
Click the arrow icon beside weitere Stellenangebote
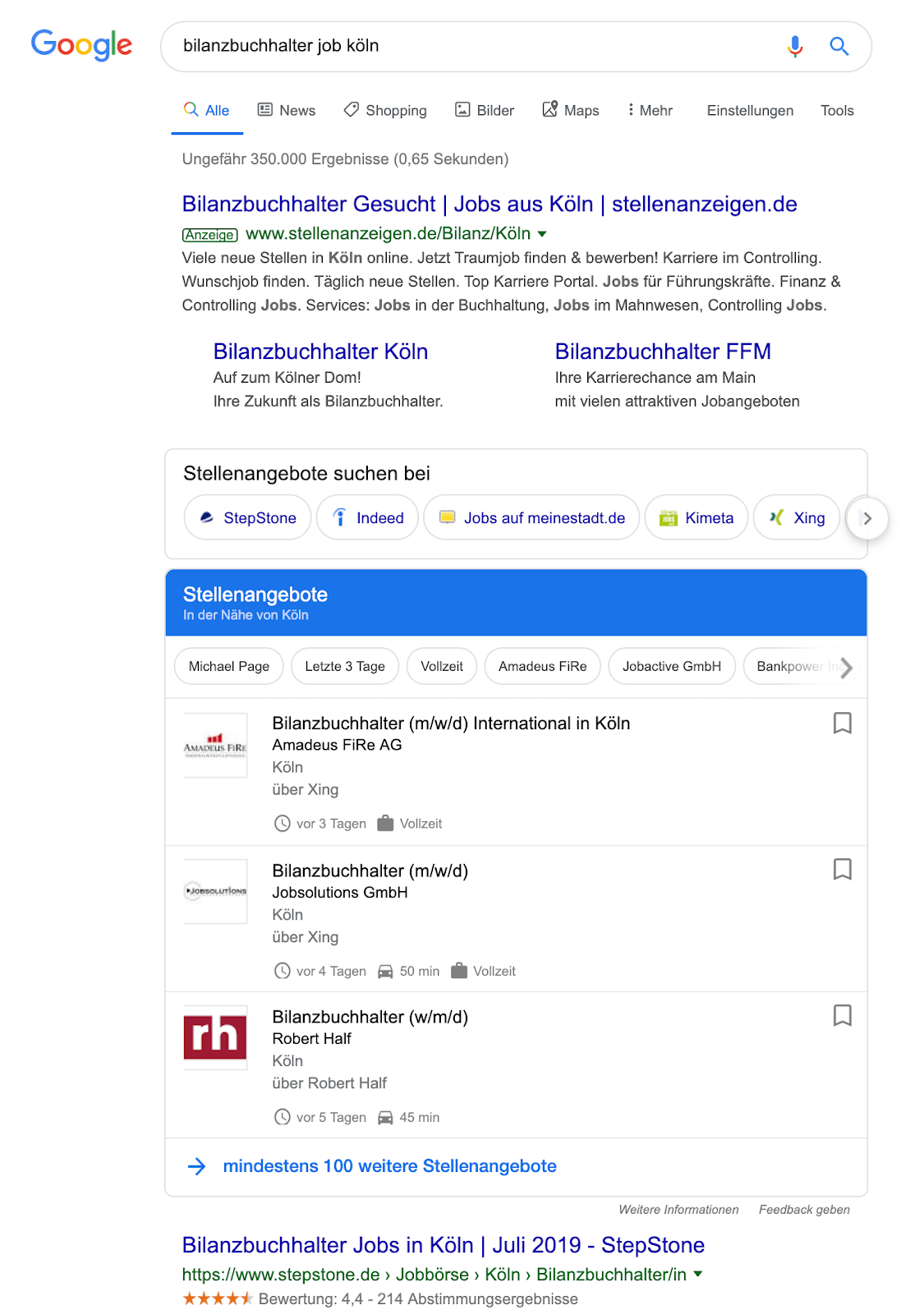pos(196,1166)
